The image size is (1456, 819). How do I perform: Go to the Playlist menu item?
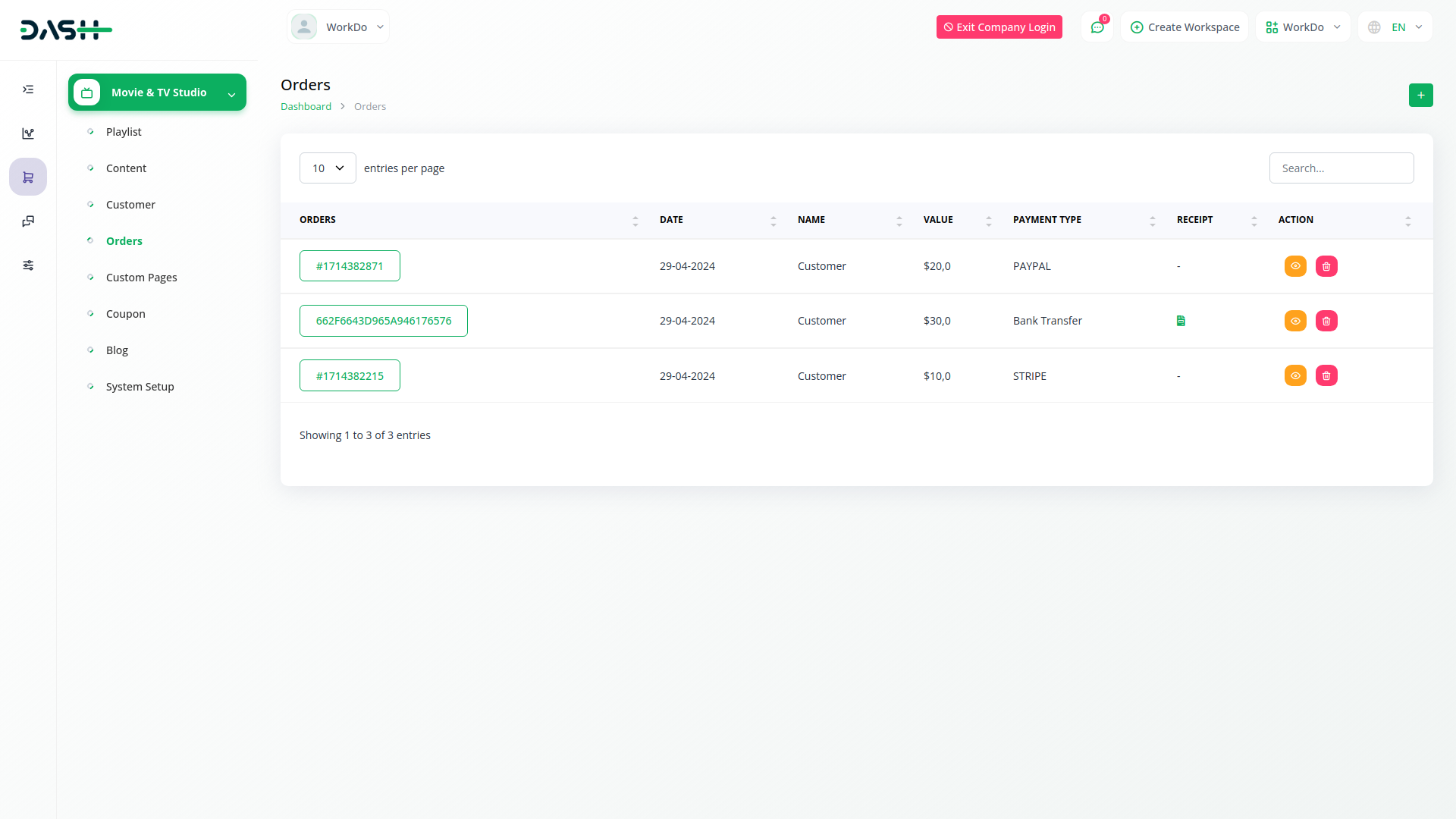[124, 132]
